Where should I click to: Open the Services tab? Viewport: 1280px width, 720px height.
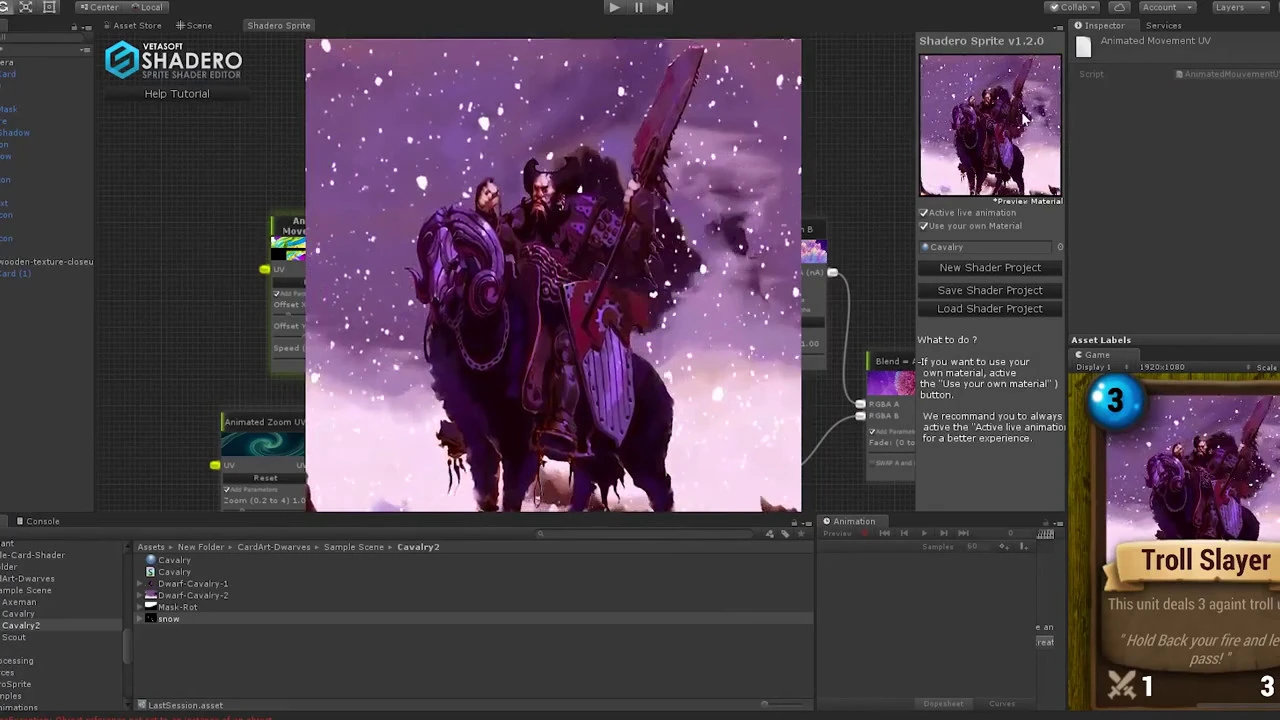[1163, 25]
